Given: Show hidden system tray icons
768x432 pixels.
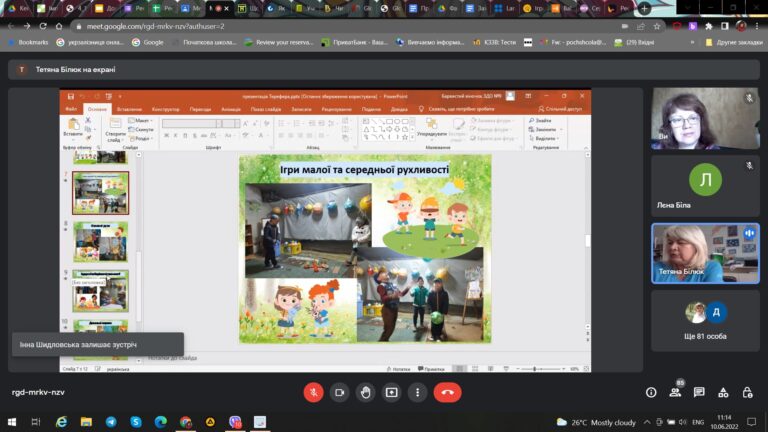Looking at the screenshot, I should [647, 422].
